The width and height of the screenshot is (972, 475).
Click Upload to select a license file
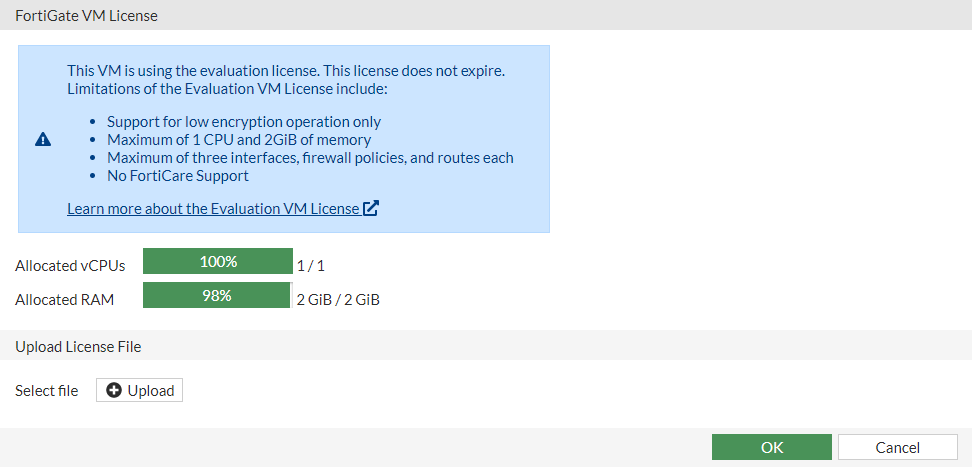(x=140, y=391)
